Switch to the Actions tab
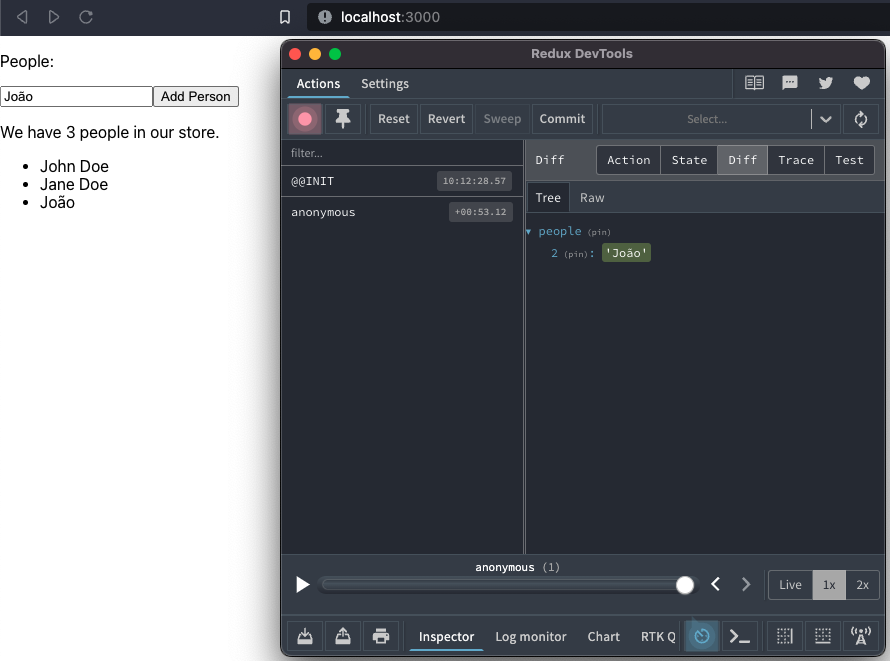The width and height of the screenshot is (890, 661). 318,84
